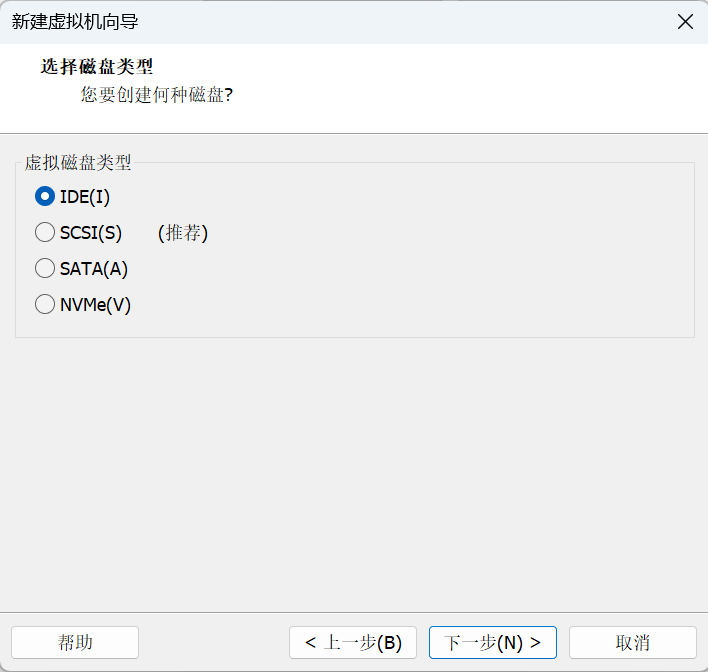The height and width of the screenshot is (672, 708).
Task: Close the 新建虚拟机向导 dialog
Action: pos(685,22)
